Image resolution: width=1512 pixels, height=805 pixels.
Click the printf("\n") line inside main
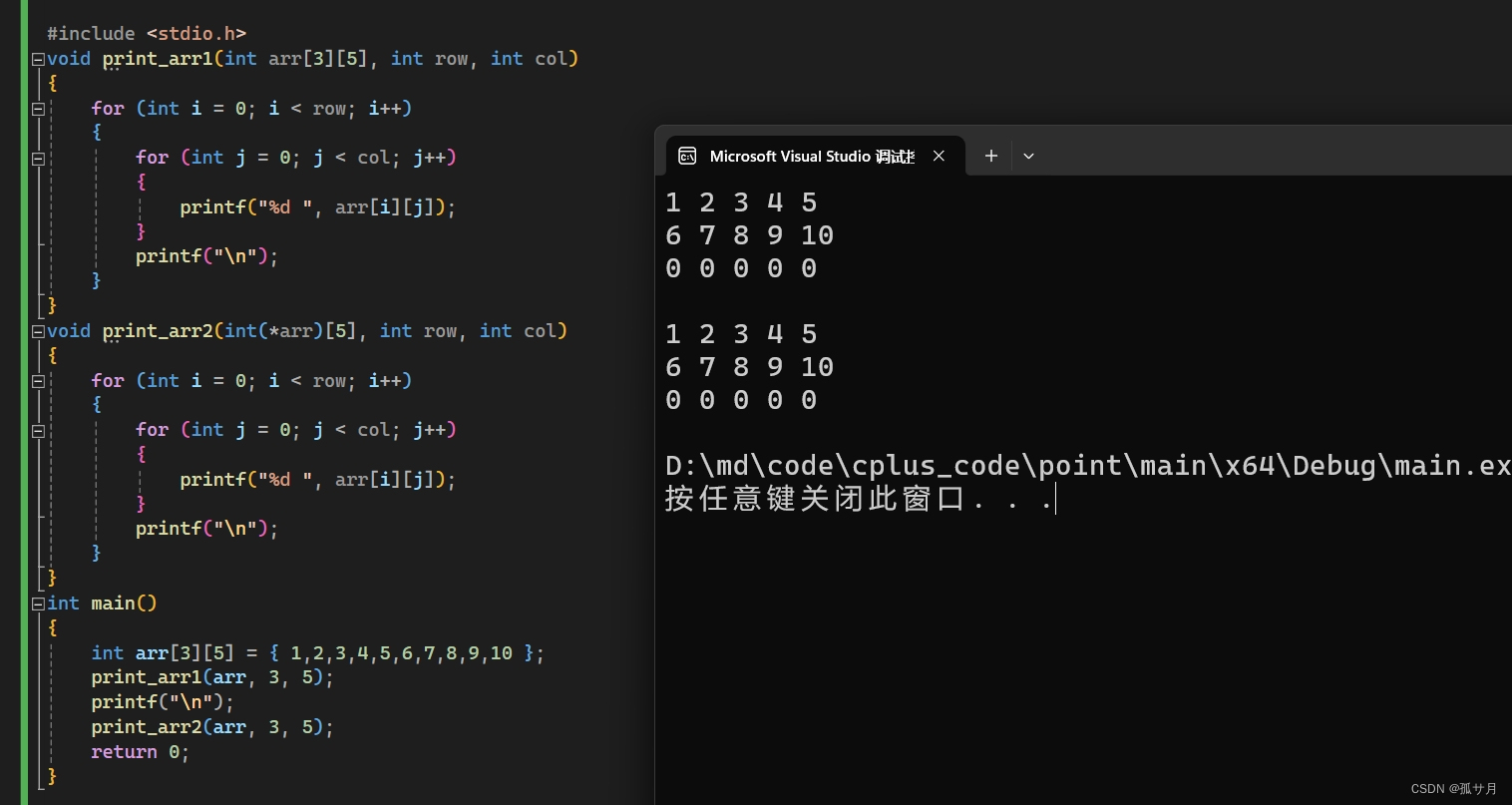coord(163,702)
